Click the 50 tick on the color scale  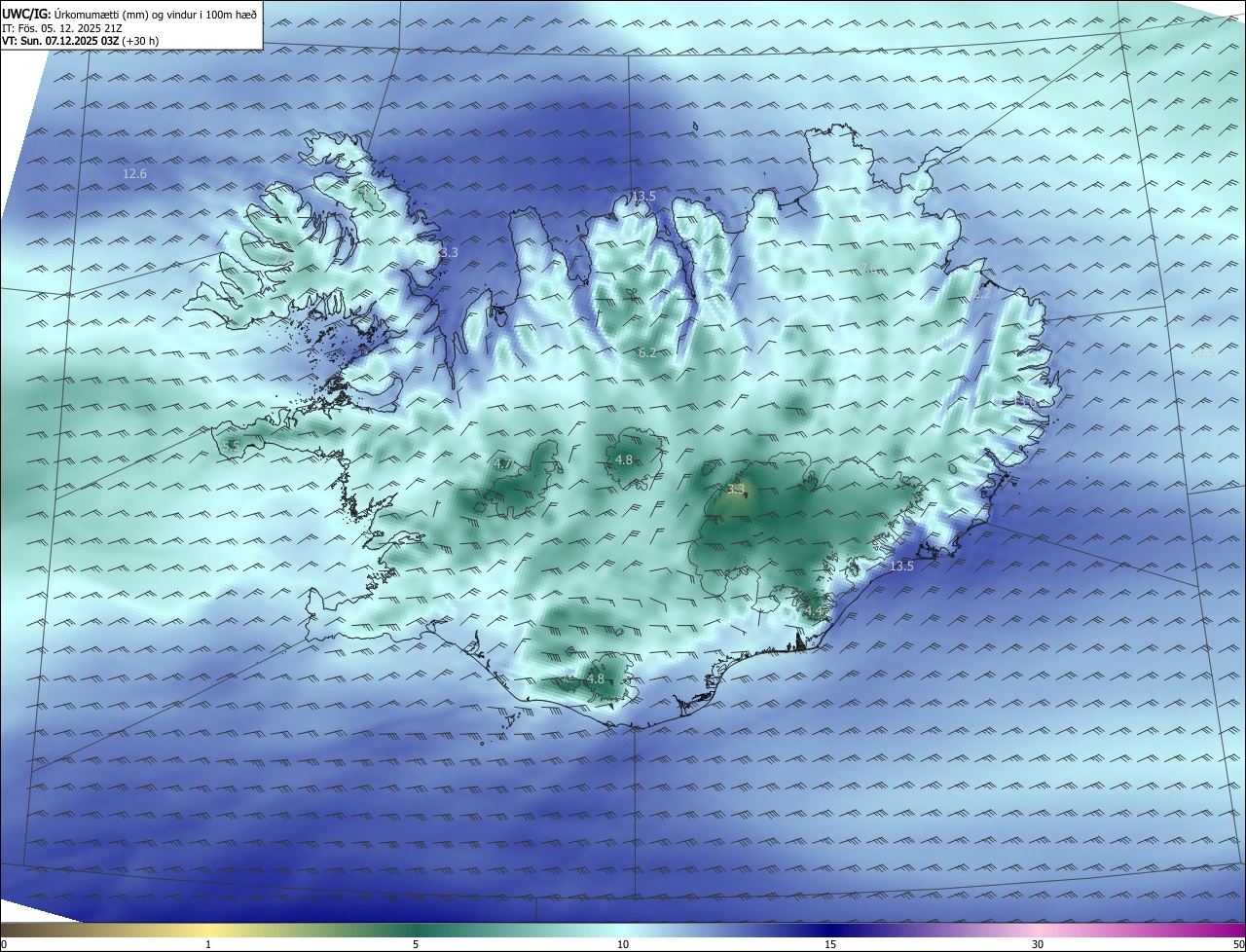tap(1238, 944)
